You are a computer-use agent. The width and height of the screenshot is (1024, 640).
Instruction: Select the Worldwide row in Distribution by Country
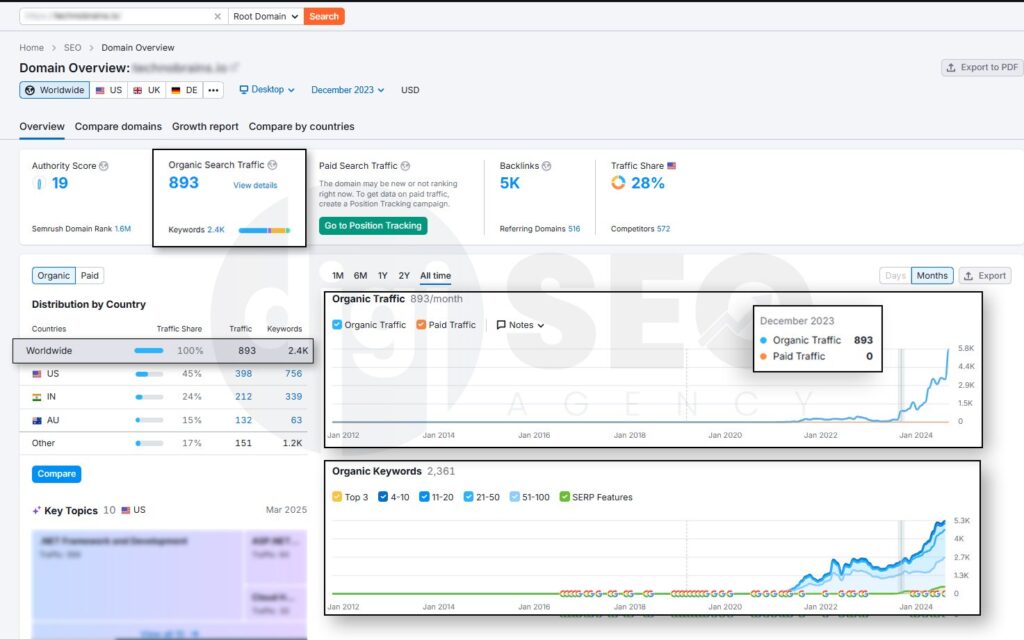[163, 351]
